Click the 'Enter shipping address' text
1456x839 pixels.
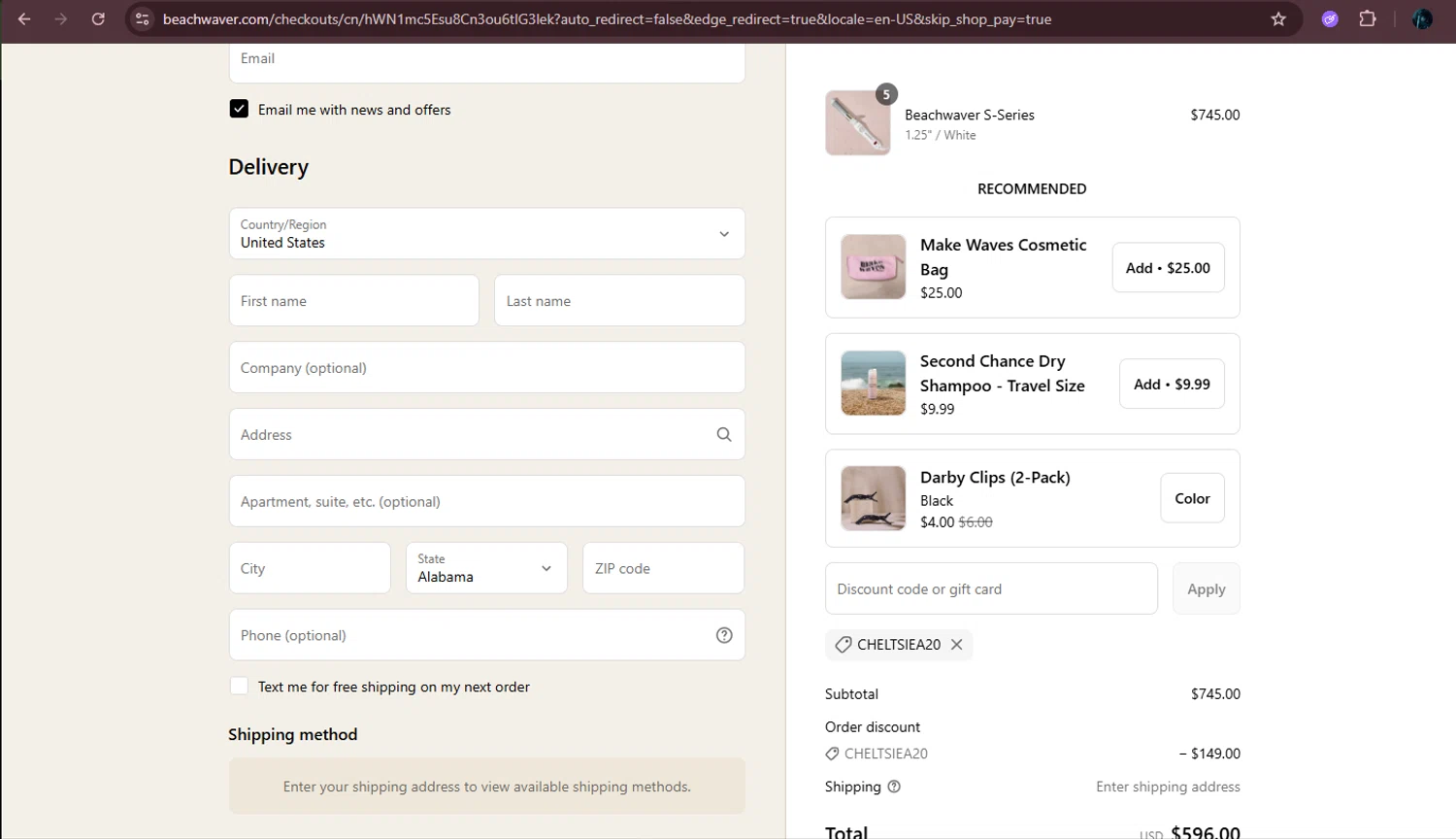pos(1168,787)
